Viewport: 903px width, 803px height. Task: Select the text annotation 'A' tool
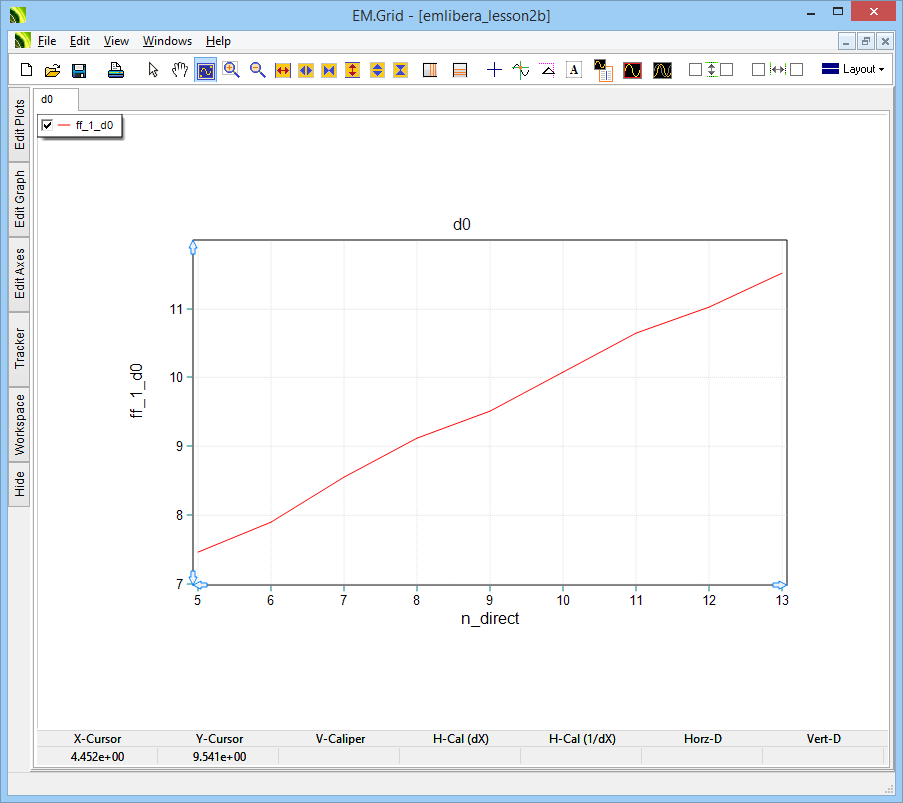pos(574,70)
